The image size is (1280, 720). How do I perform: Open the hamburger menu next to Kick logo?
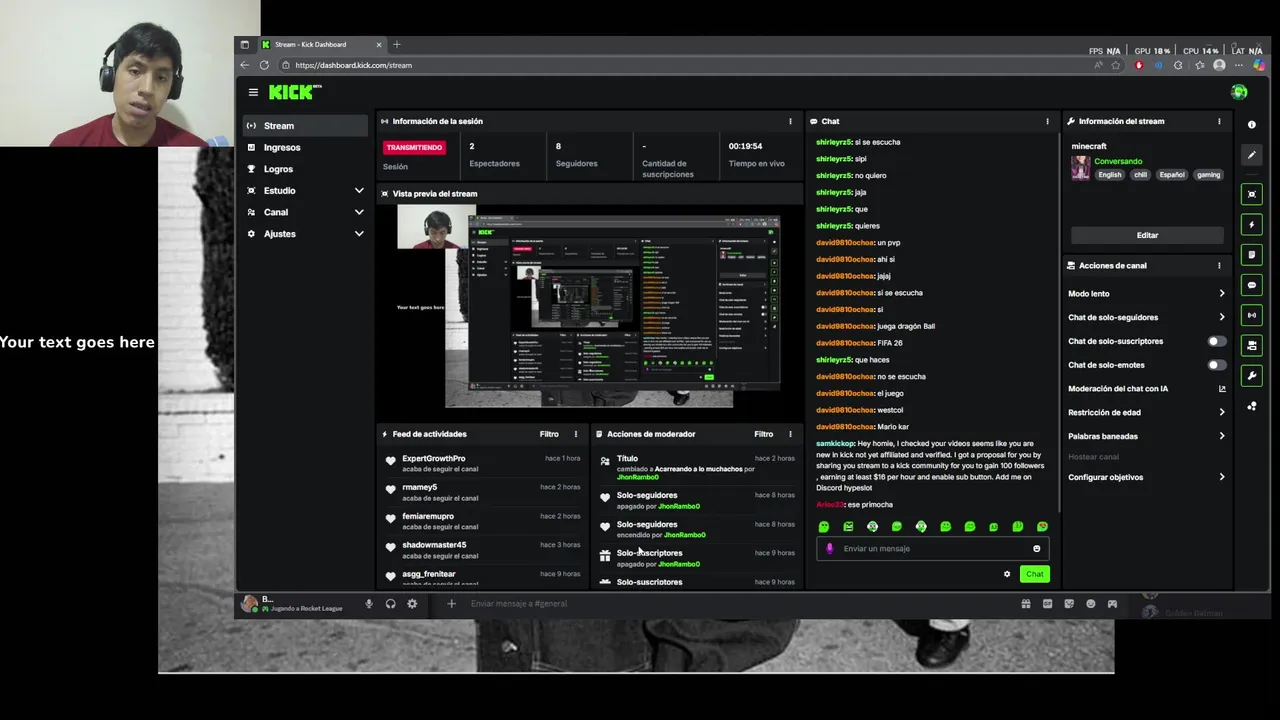[x=253, y=92]
